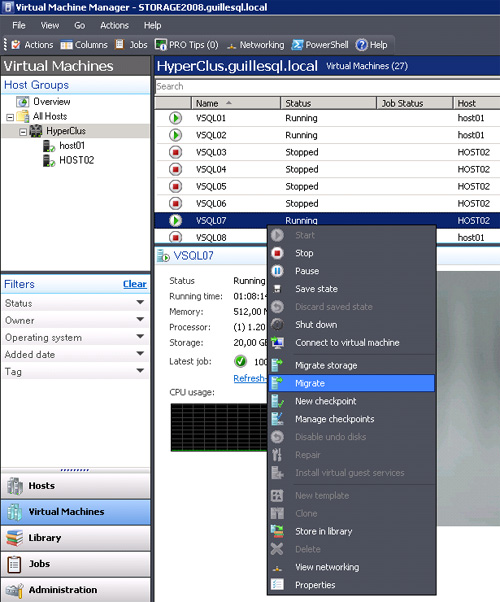Switch to the Jobs view
This screenshot has width=500, height=602.
(76, 564)
